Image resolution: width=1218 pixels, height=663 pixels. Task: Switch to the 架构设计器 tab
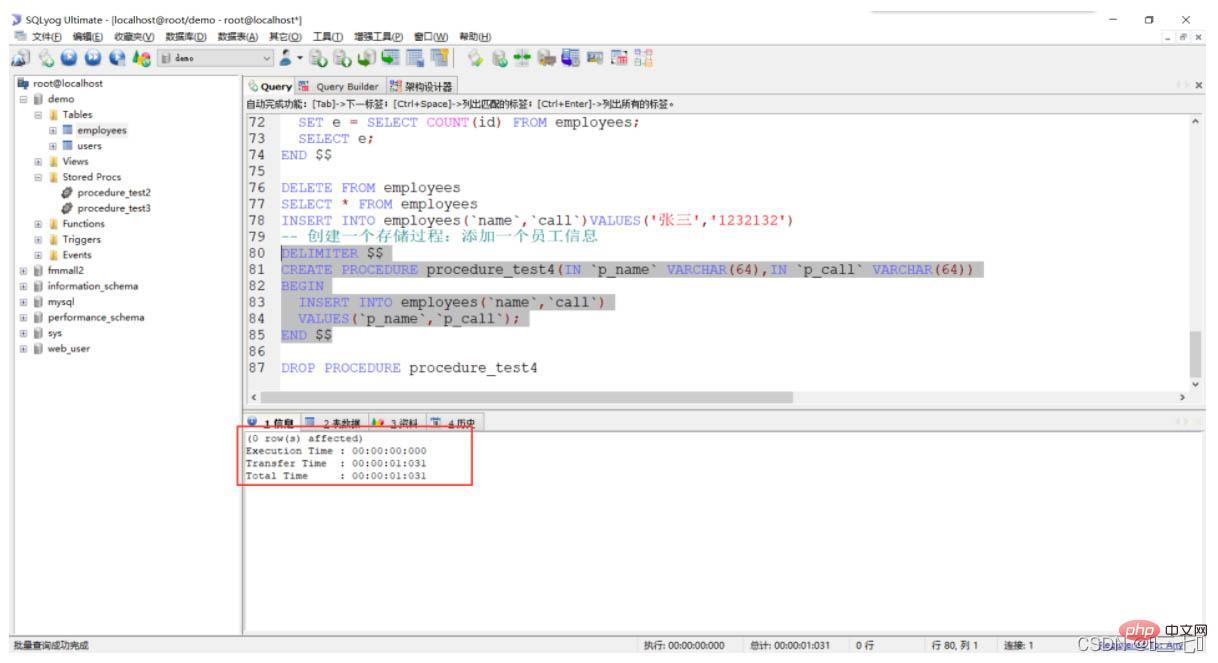click(x=426, y=86)
